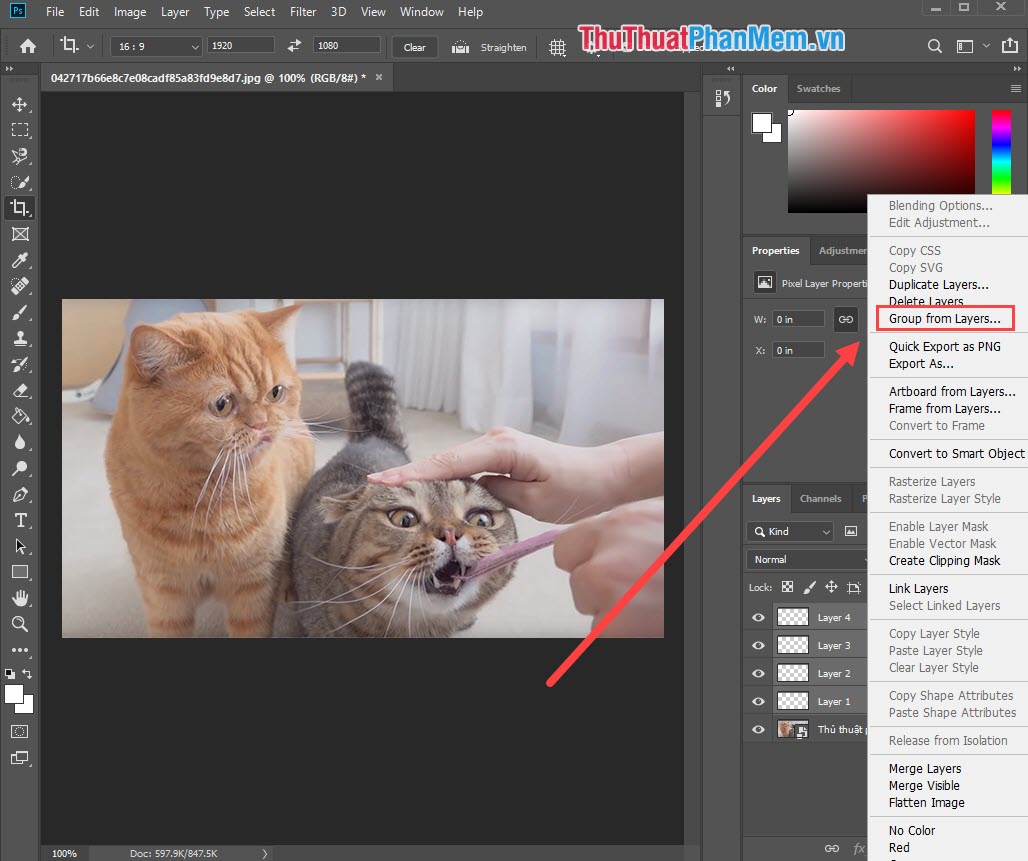Click the Straighten button in crop options
Screen dimensions: 1028x861
point(489,46)
